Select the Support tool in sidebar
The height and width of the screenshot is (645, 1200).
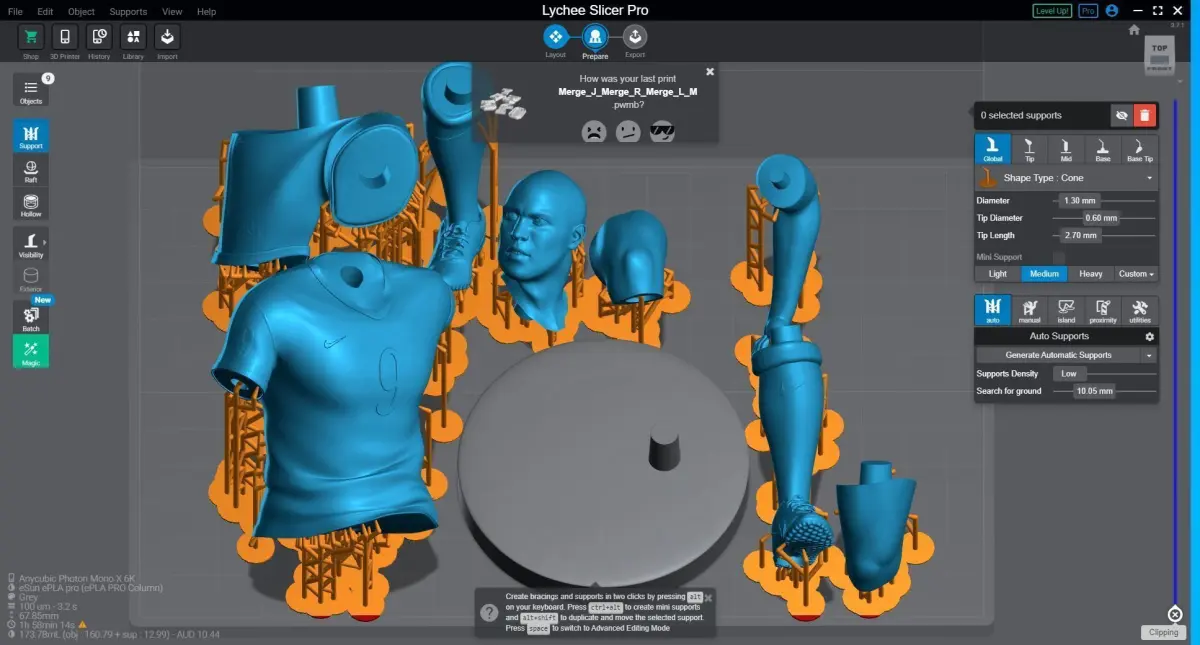31,137
